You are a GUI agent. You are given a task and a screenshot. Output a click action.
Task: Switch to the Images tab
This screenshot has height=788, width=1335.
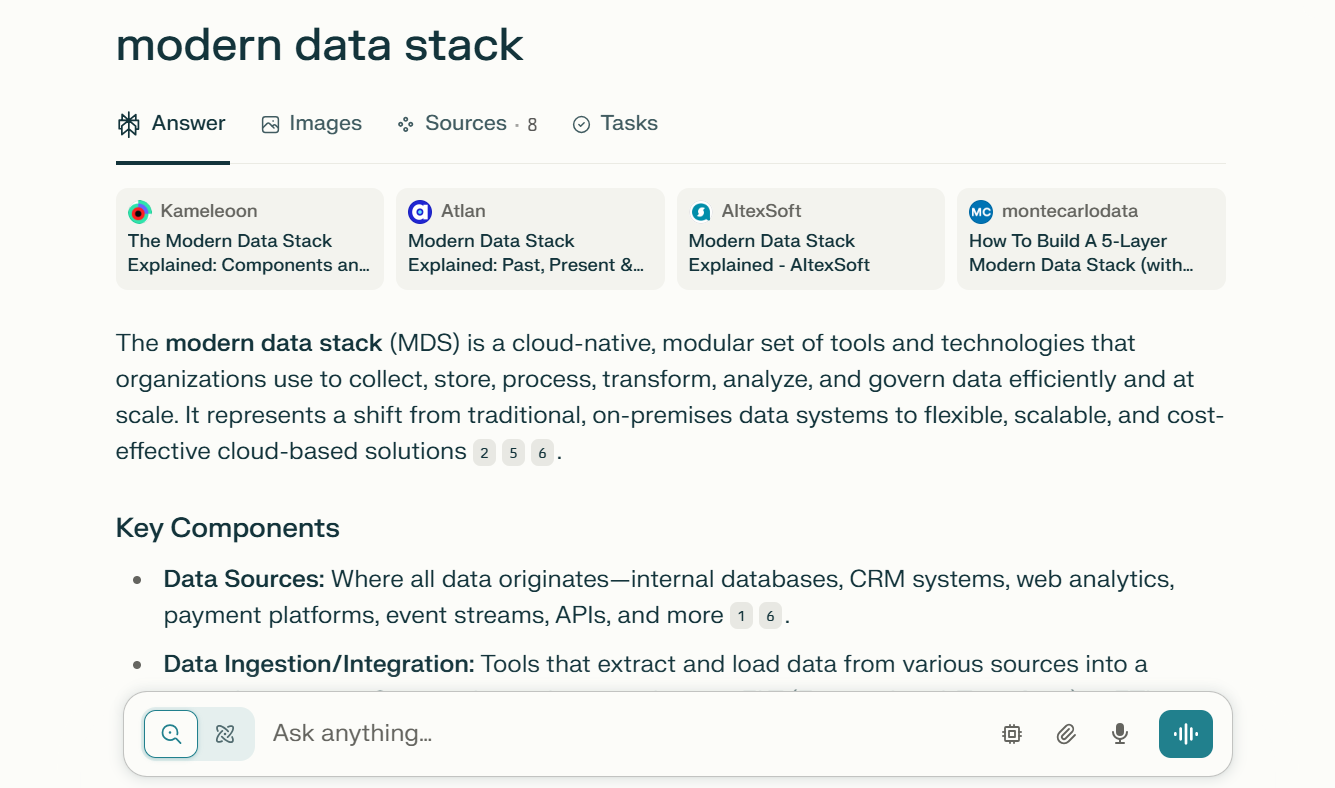[x=311, y=124]
